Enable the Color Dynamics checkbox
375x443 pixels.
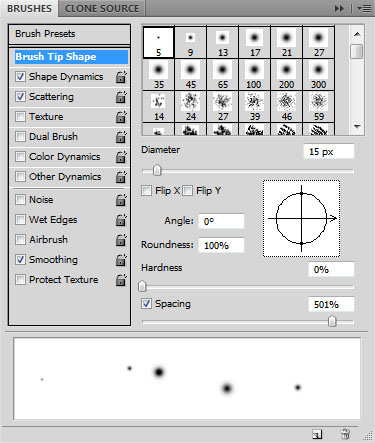[x=20, y=157]
